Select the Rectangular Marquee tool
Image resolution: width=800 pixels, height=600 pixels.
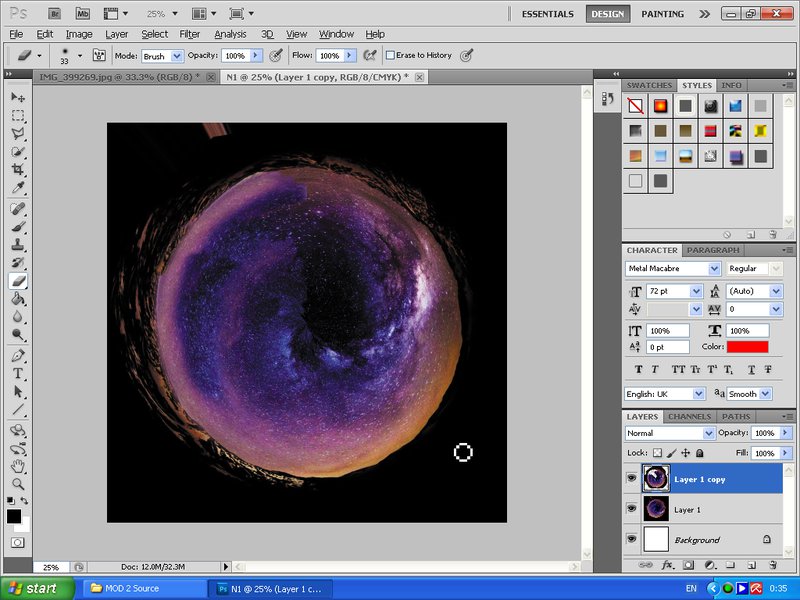click(x=18, y=115)
